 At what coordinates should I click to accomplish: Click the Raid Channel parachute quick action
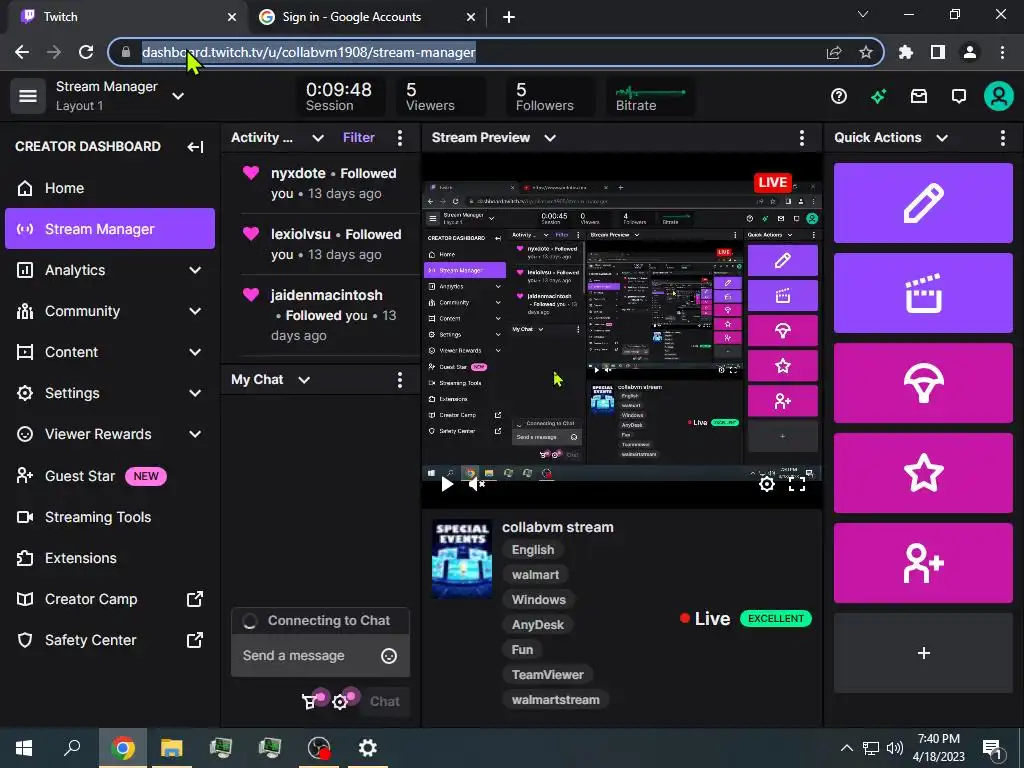pyautogui.click(x=923, y=383)
